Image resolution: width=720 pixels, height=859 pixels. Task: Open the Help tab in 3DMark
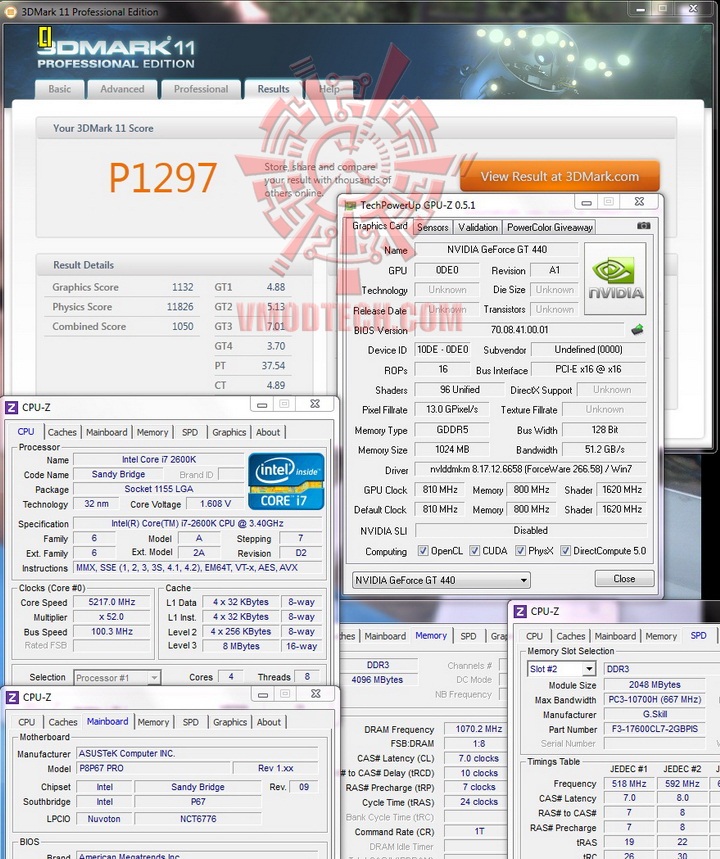coord(329,89)
